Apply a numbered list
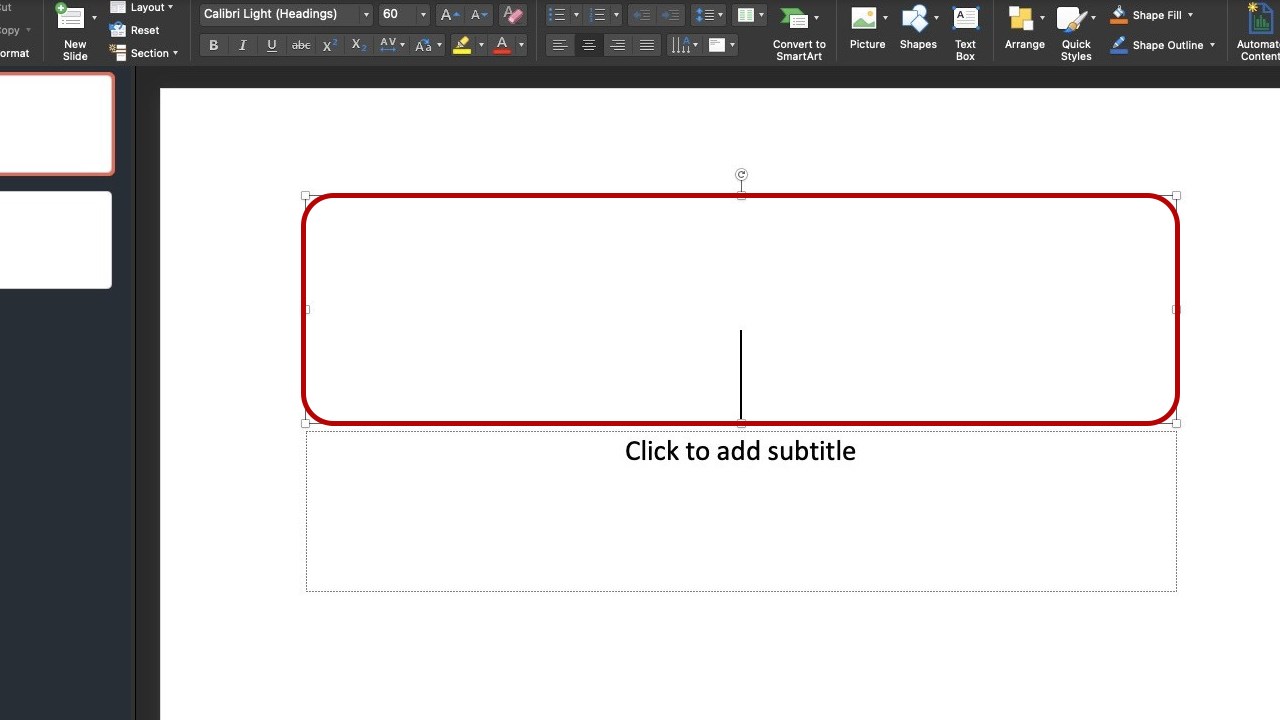 click(598, 15)
